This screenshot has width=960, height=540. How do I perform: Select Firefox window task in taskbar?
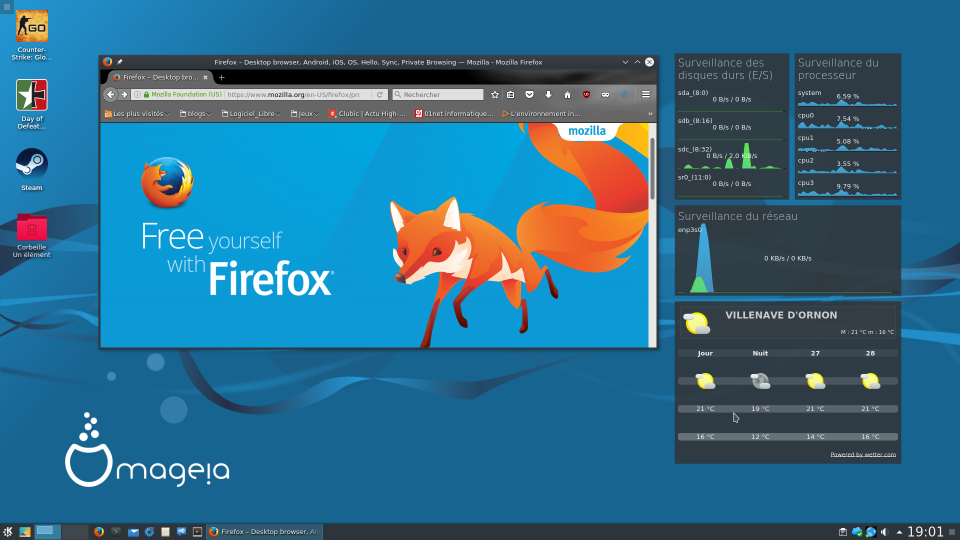264,531
